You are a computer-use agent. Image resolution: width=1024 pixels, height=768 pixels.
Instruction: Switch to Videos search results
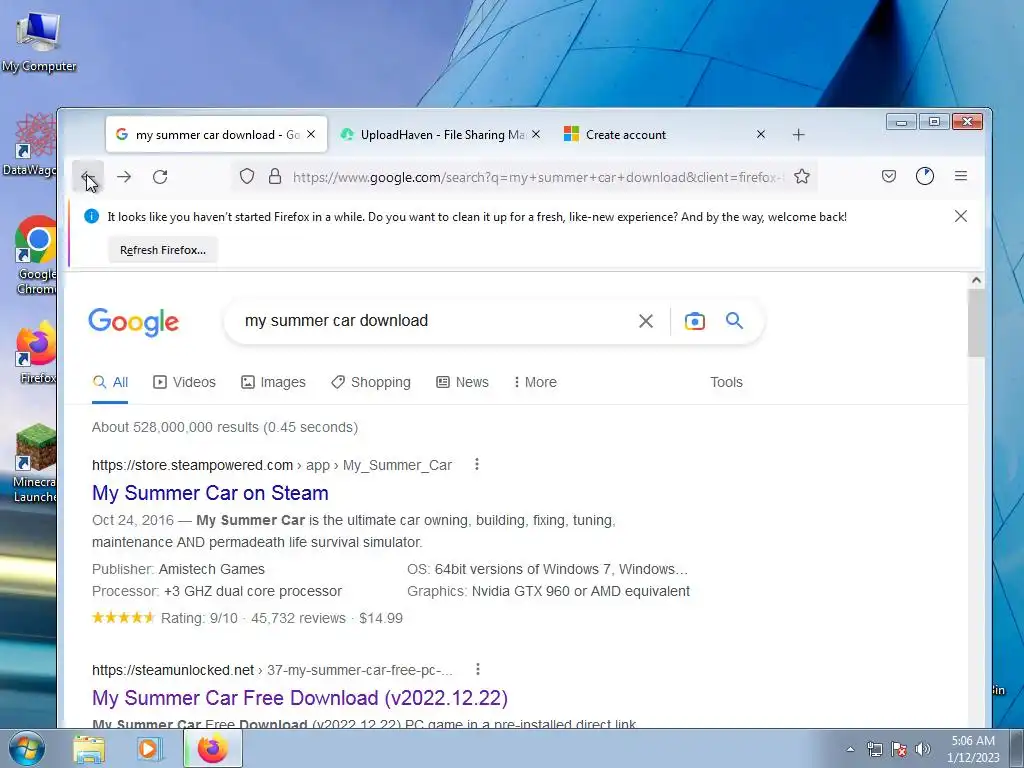point(184,382)
